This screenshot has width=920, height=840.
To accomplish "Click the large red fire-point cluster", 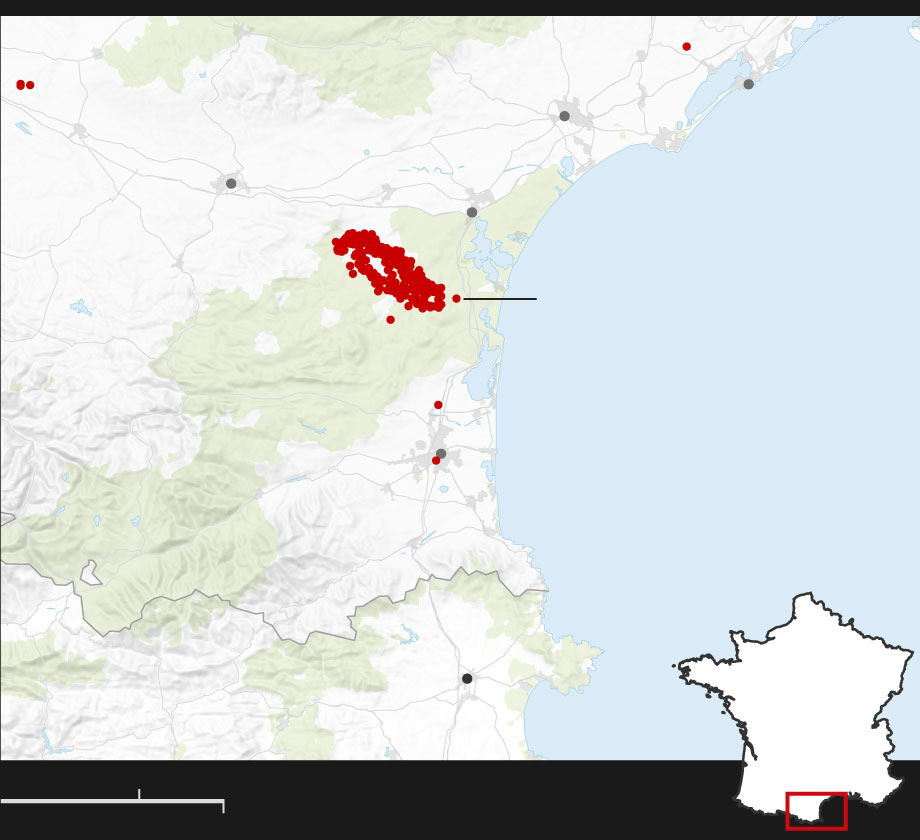I will [390, 270].
